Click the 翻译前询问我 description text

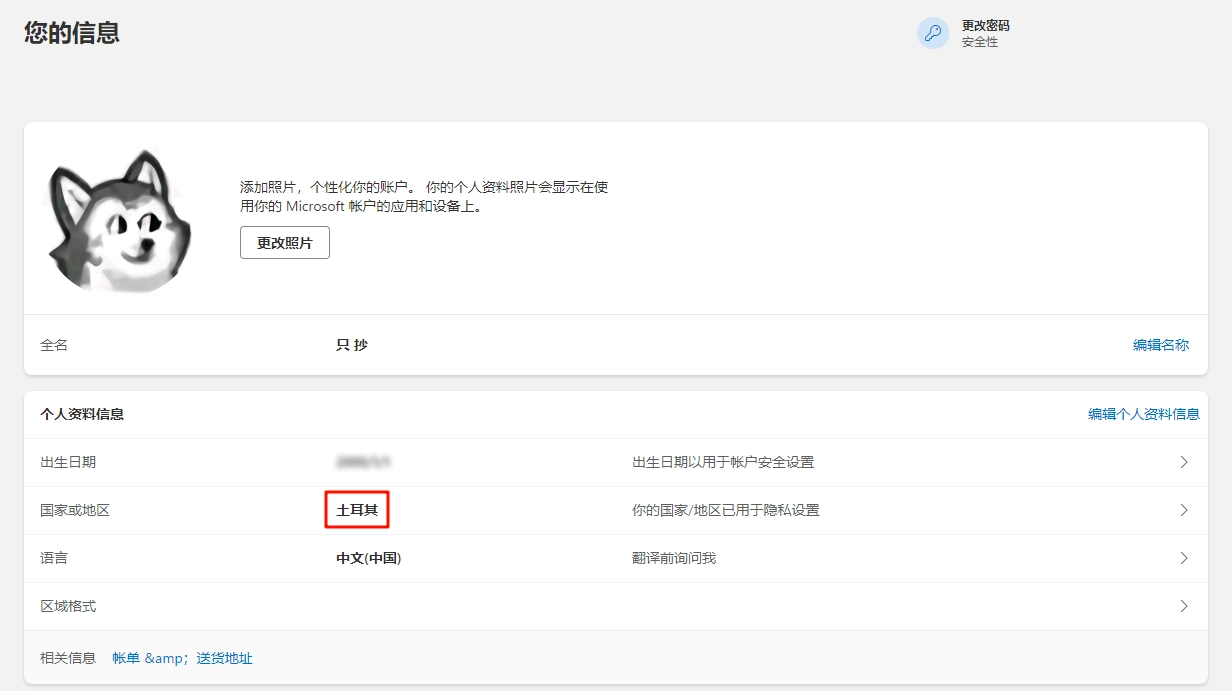tap(674, 558)
